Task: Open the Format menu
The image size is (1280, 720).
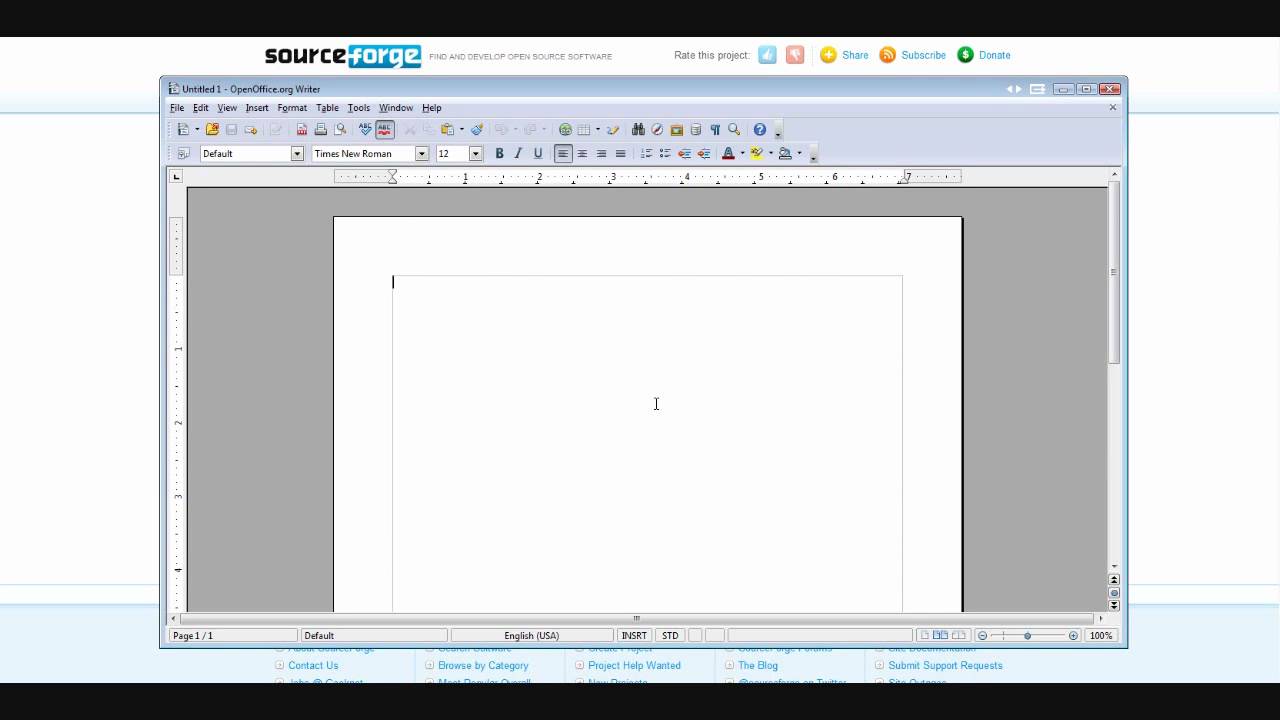Action: point(292,108)
